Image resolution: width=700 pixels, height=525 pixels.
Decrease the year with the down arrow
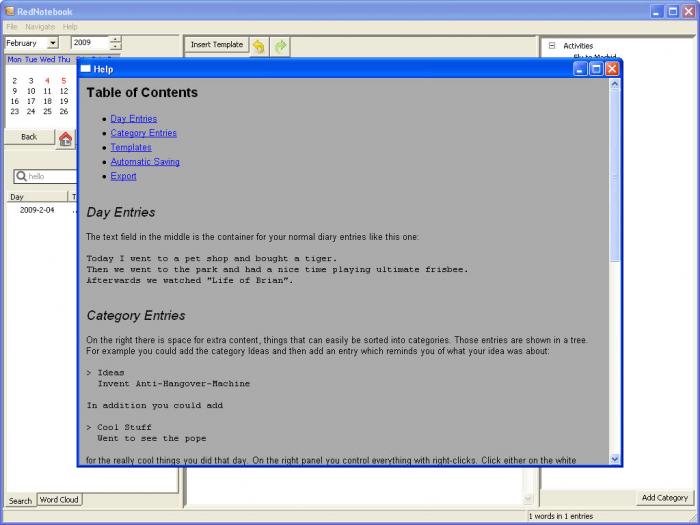point(116,46)
